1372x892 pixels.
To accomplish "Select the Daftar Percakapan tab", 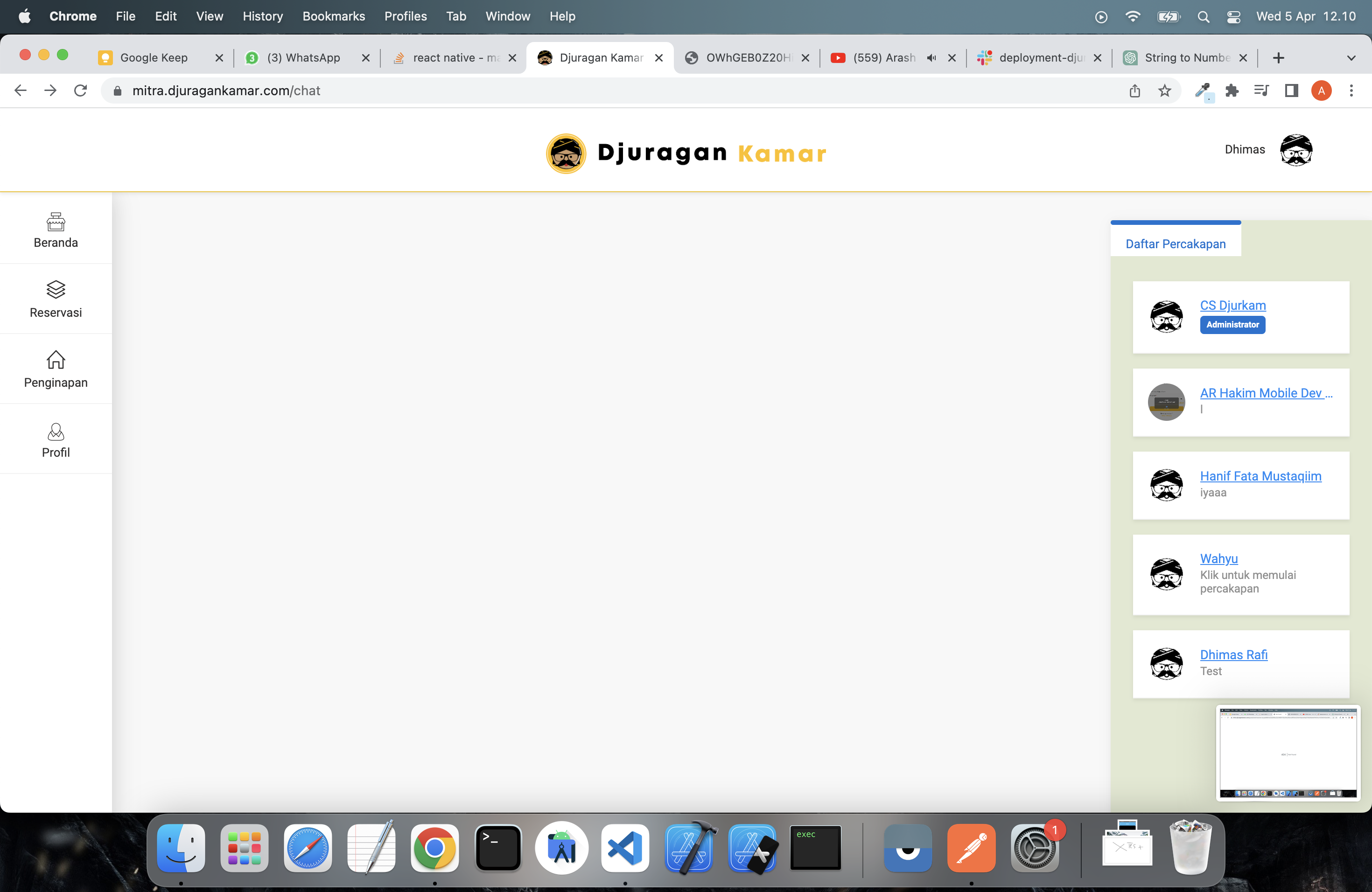I will pyautogui.click(x=1175, y=244).
